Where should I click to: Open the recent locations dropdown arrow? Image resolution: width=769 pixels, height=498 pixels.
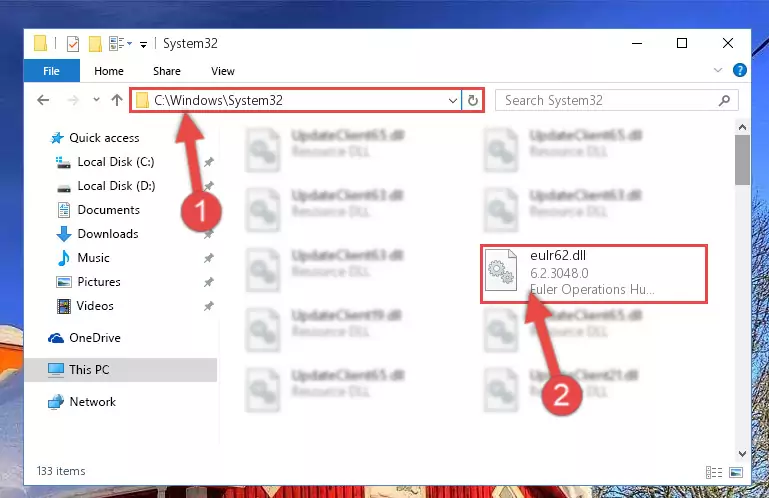click(x=97, y=100)
